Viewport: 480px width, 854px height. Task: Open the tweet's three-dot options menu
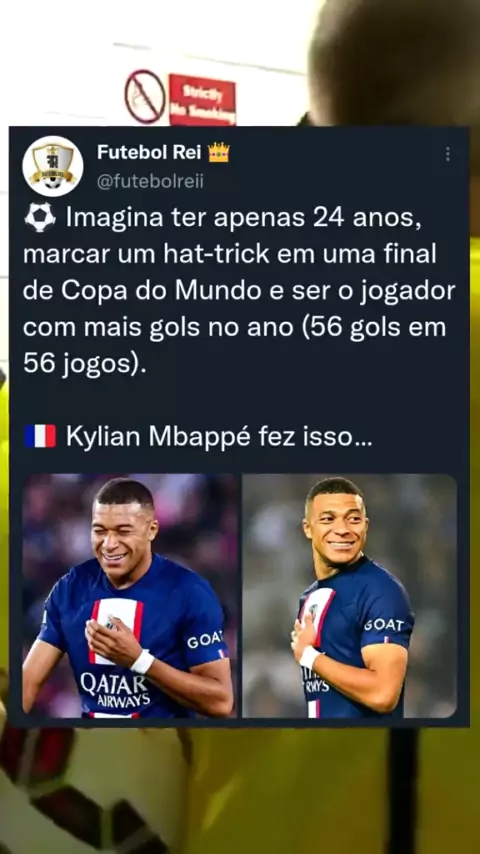pos(447,154)
